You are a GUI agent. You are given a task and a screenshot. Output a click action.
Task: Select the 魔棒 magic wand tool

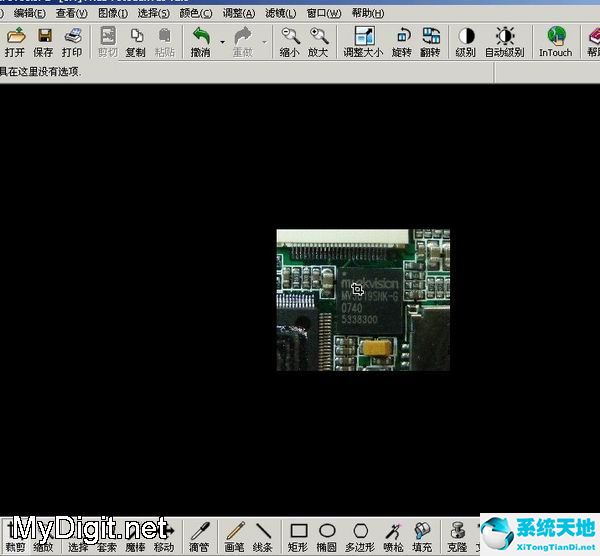coord(135,537)
